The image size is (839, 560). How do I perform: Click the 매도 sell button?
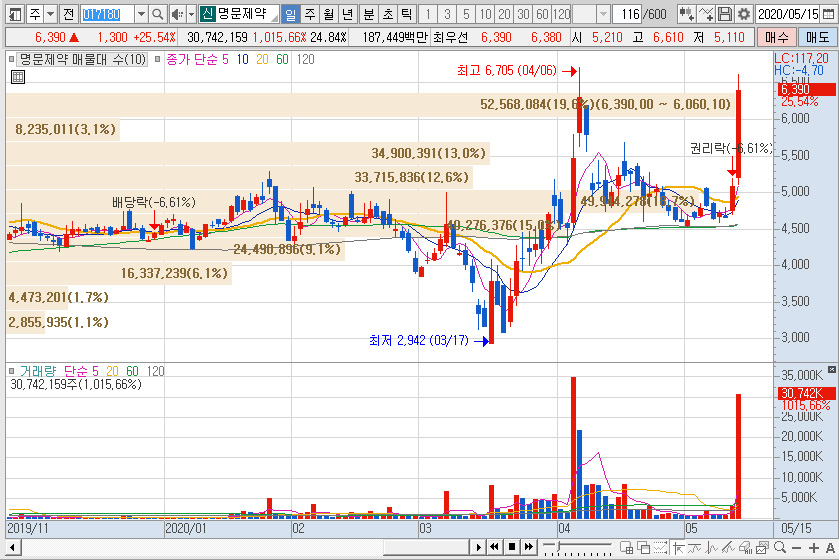pos(817,37)
